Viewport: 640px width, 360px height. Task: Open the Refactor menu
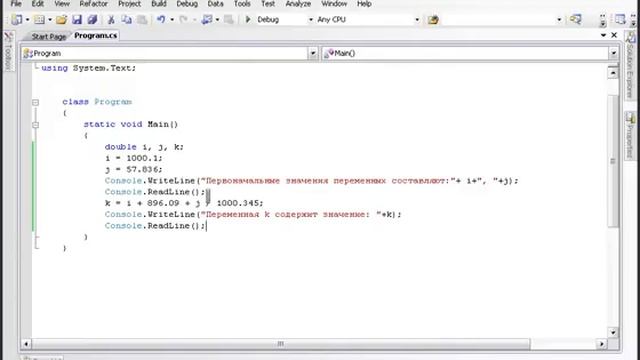pyautogui.click(x=93, y=4)
